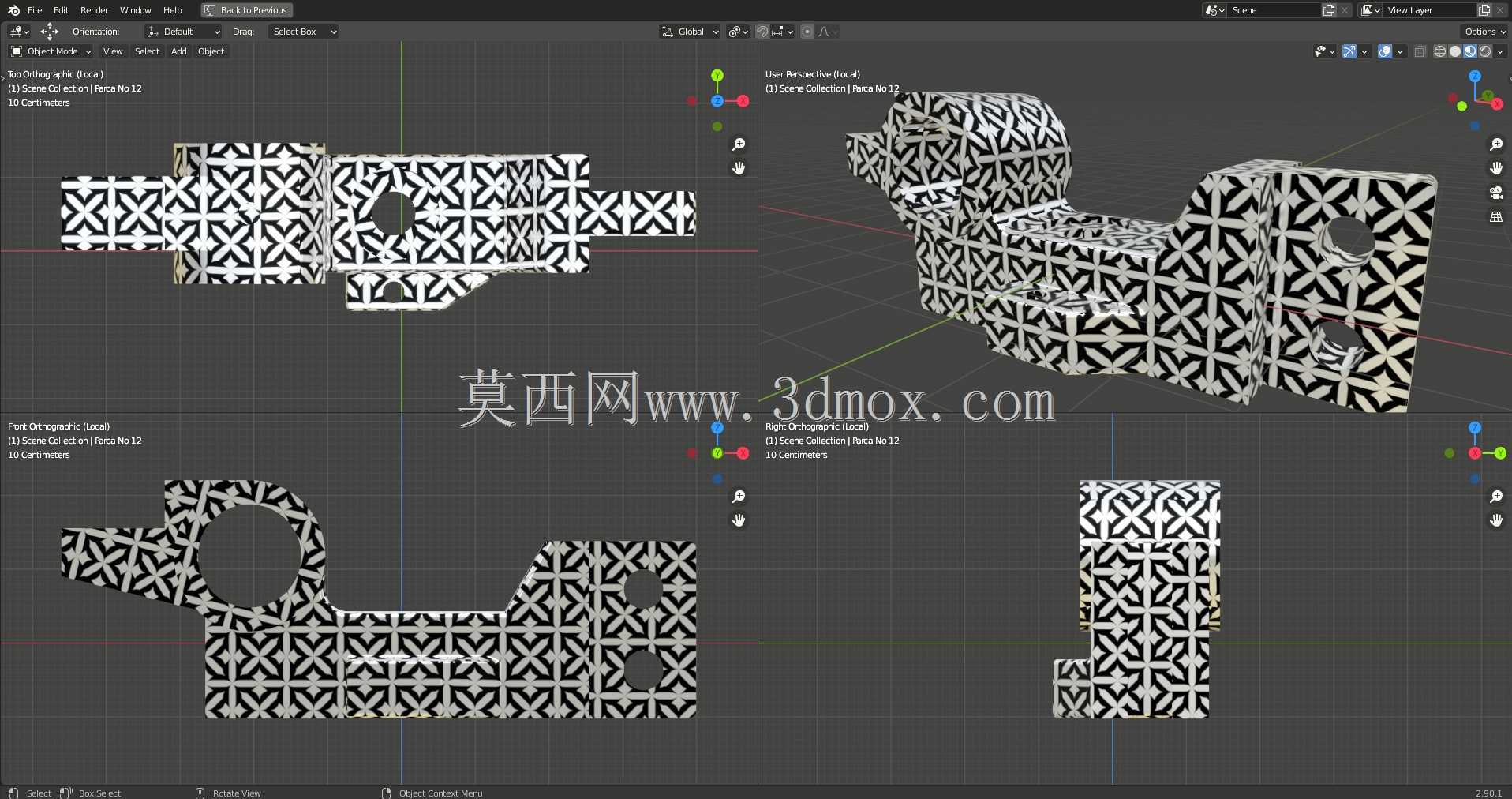
Task: Switch to solid shading
Action: point(1455,51)
